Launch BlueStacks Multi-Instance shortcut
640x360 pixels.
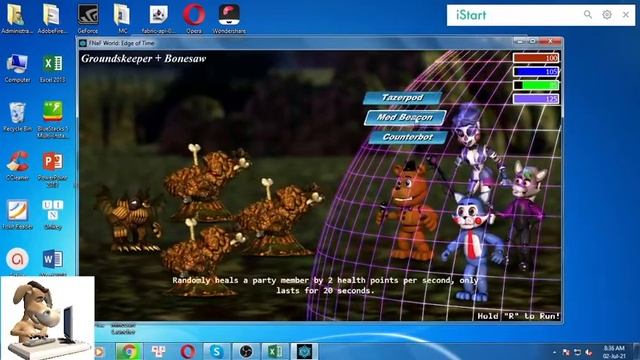(x=53, y=120)
